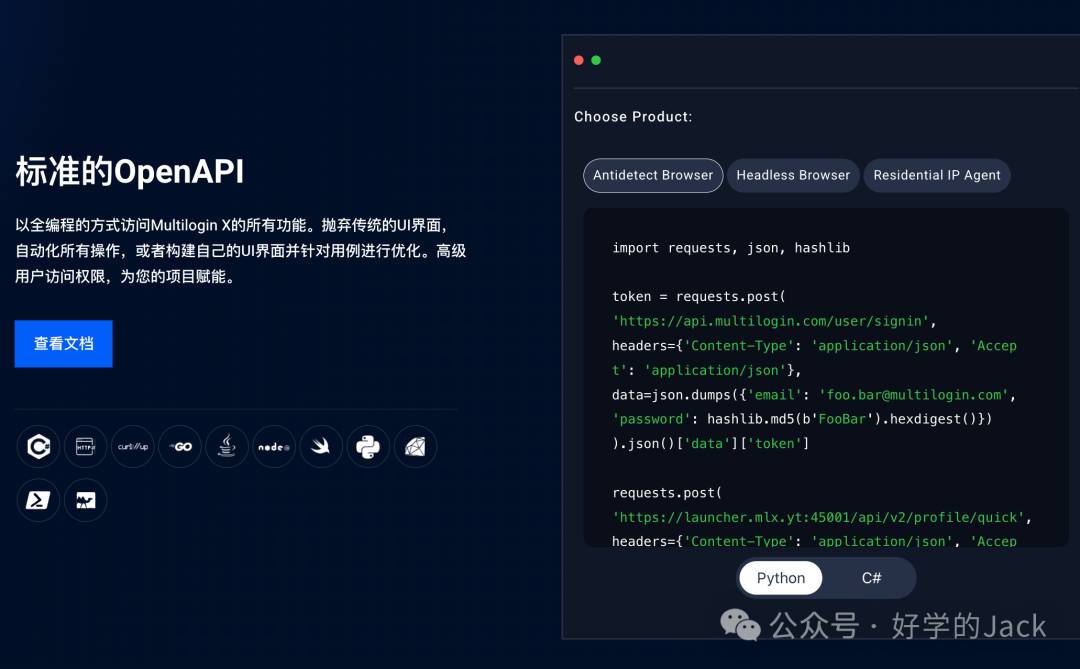The image size is (1080, 669).
Task: Select the curl icon
Action: tap(133, 447)
